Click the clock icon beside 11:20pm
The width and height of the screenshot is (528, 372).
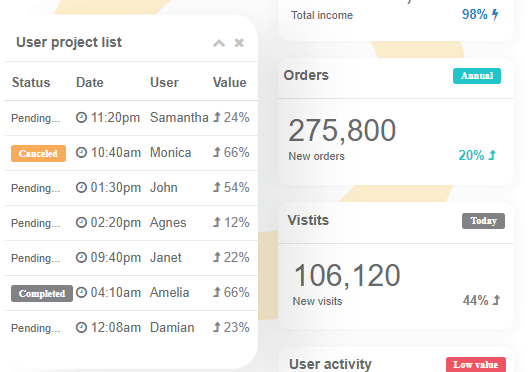pos(81,117)
